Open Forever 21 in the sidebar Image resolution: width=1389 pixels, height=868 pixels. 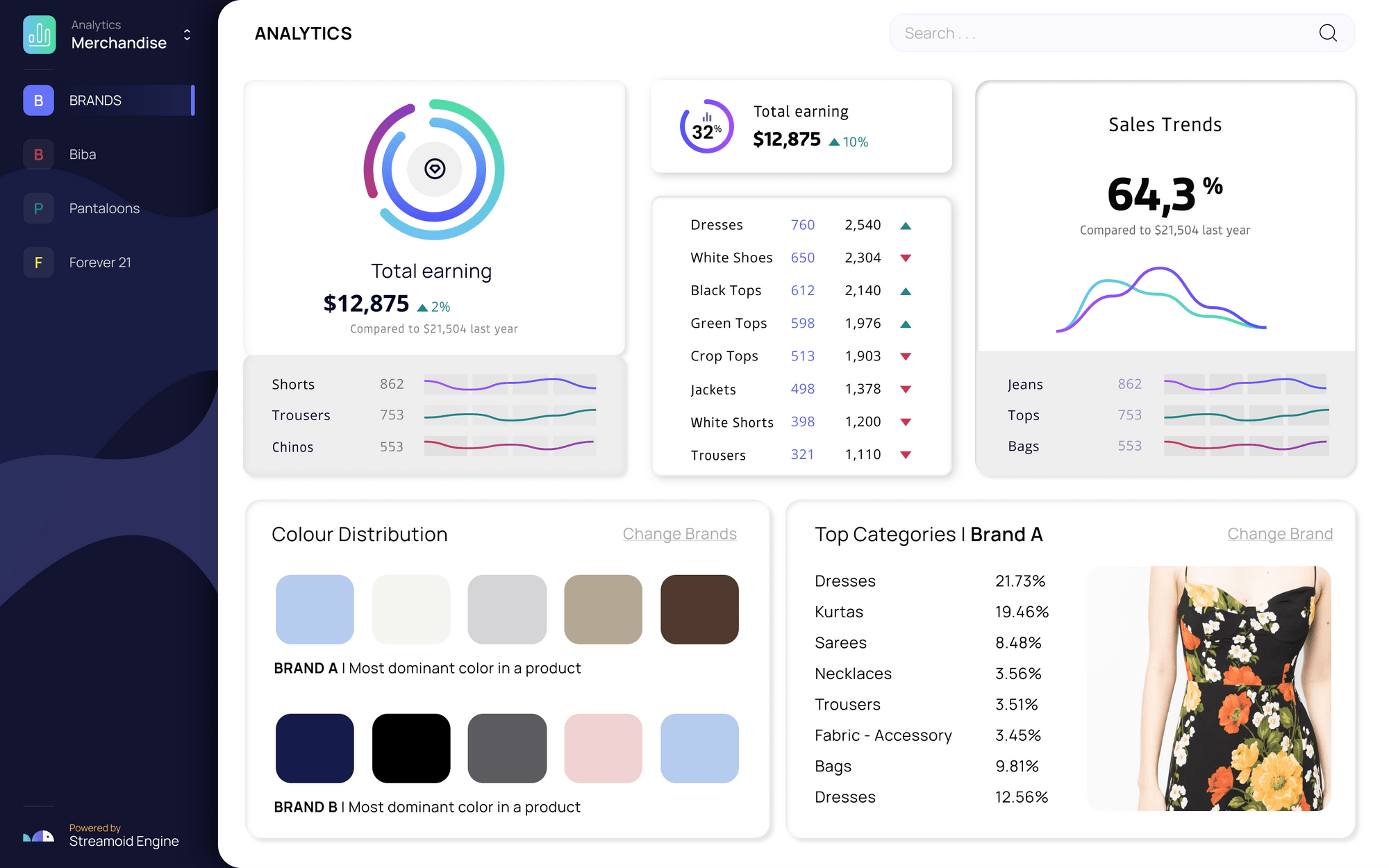(x=100, y=262)
